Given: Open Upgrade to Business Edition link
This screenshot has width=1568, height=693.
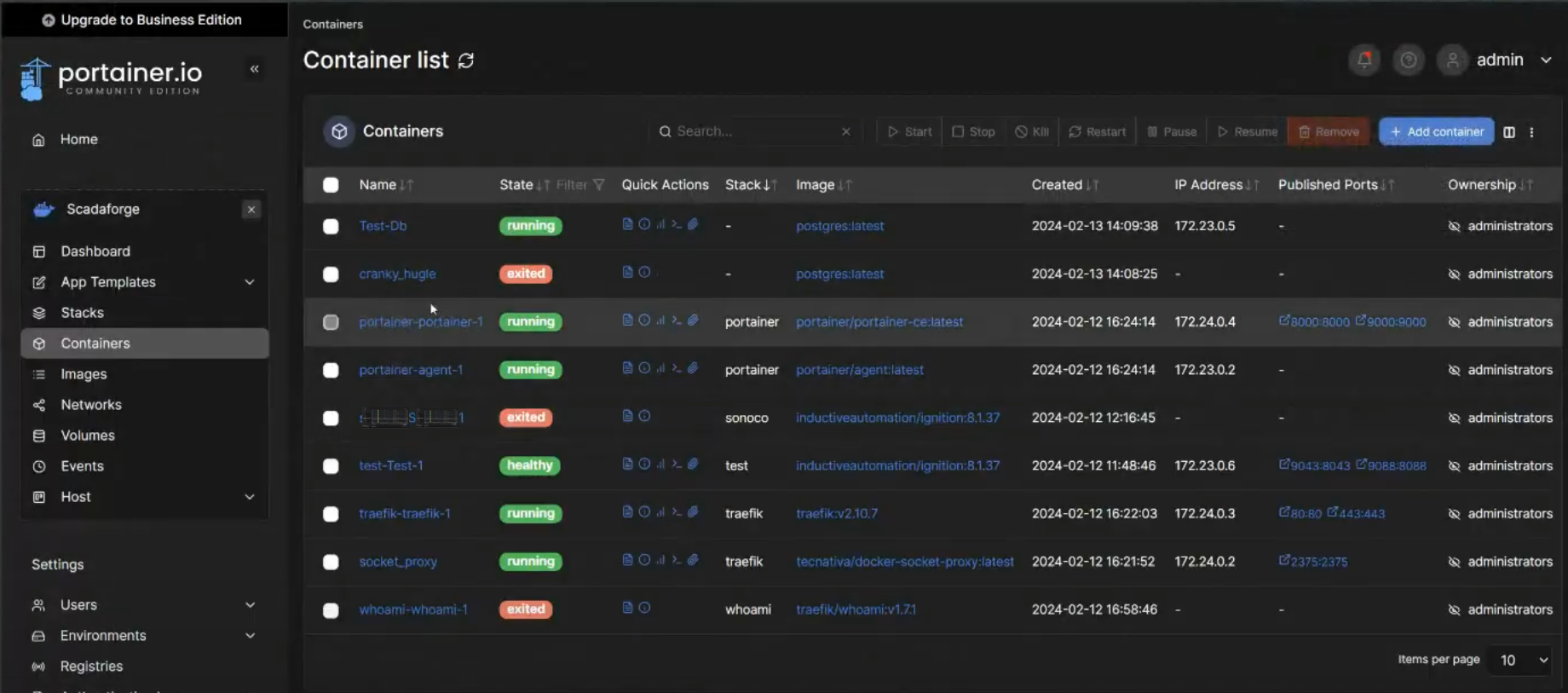Looking at the screenshot, I should tap(142, 20).
